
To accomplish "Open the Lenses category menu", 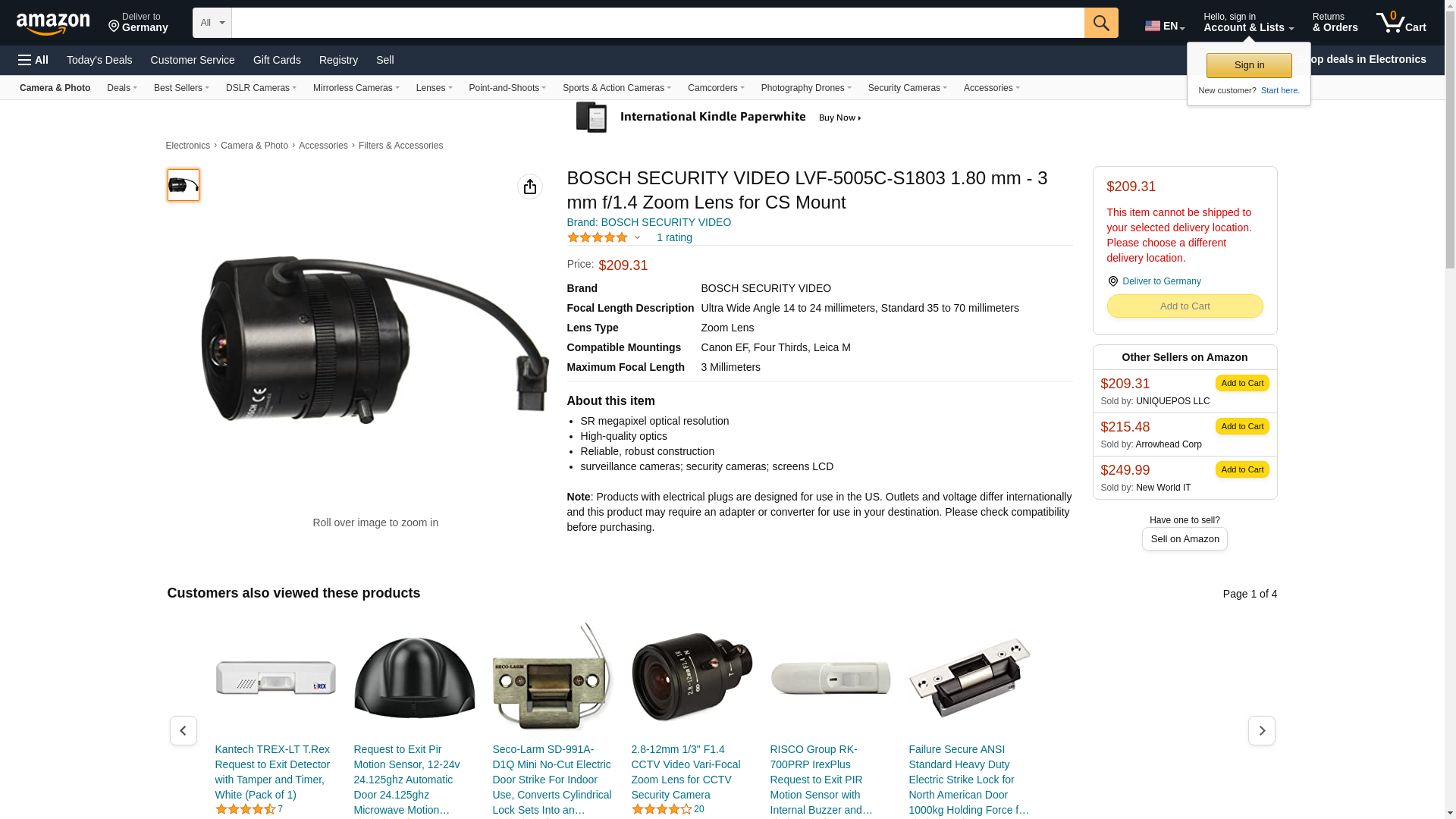I will [x=434, y=88].
